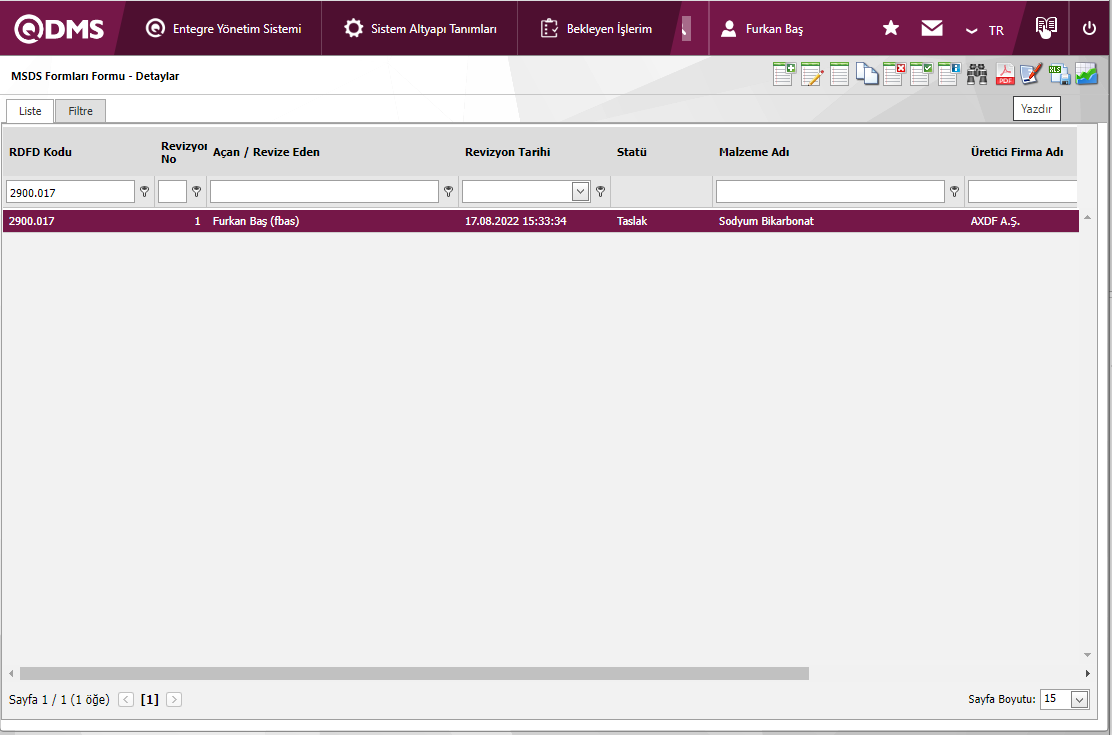
Task: Click the Malzeme Adı filter input
Action: pyautogui.click(x=830, y=192)
